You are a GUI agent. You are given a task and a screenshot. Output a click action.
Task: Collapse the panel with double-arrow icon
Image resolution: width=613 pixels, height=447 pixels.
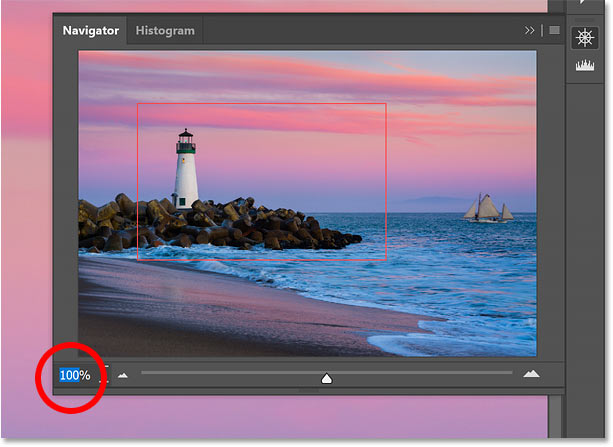529,31
